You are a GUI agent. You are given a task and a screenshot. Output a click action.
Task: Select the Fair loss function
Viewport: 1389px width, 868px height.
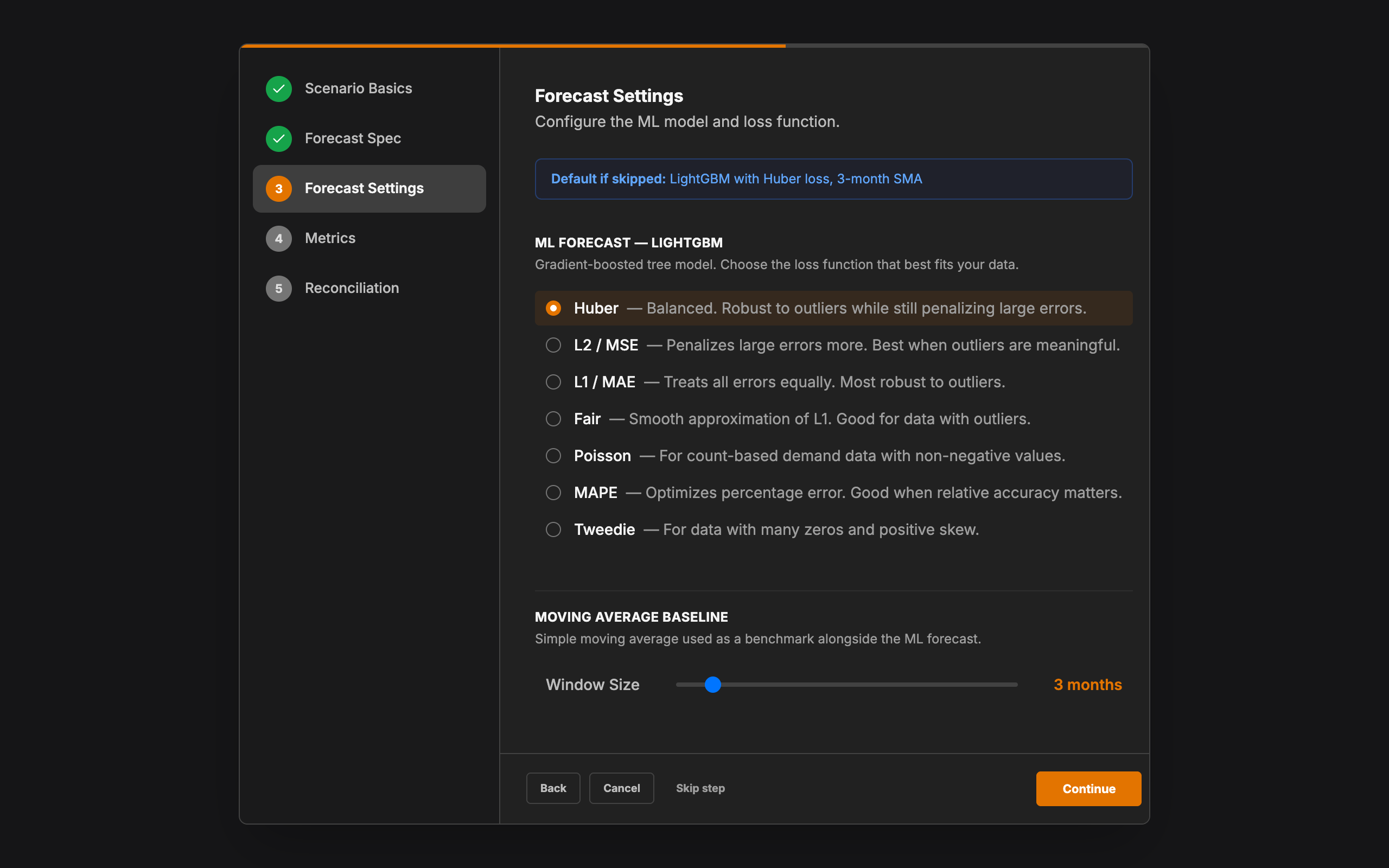tap(833, 418)
